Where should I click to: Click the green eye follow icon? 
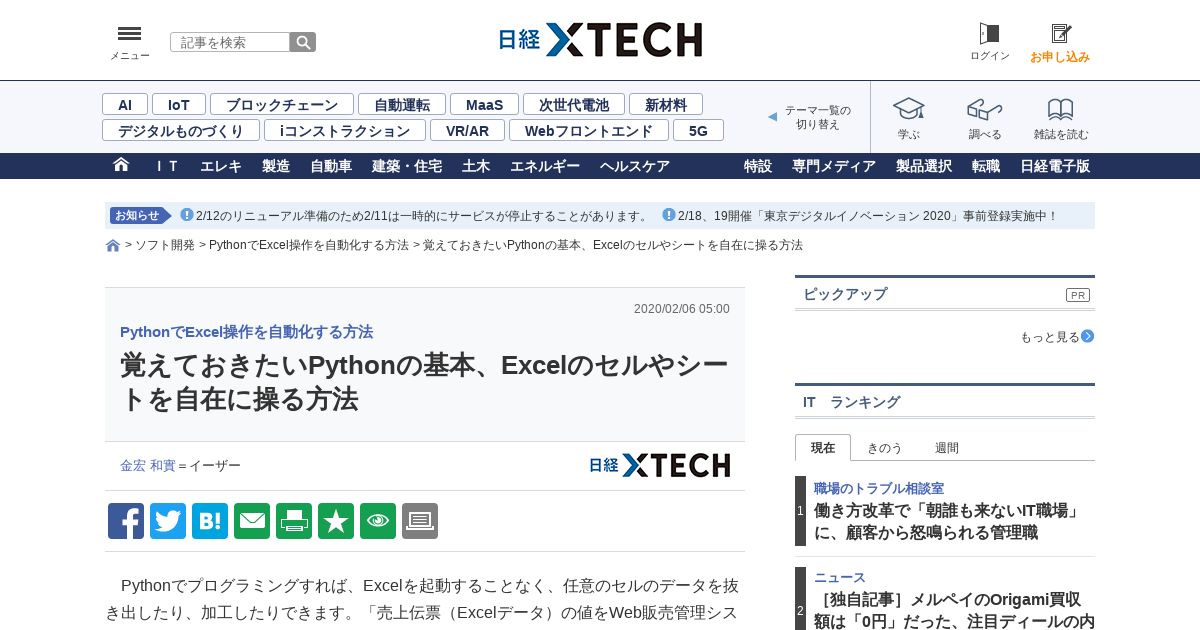pyautogui.click(x=378, y=521)
